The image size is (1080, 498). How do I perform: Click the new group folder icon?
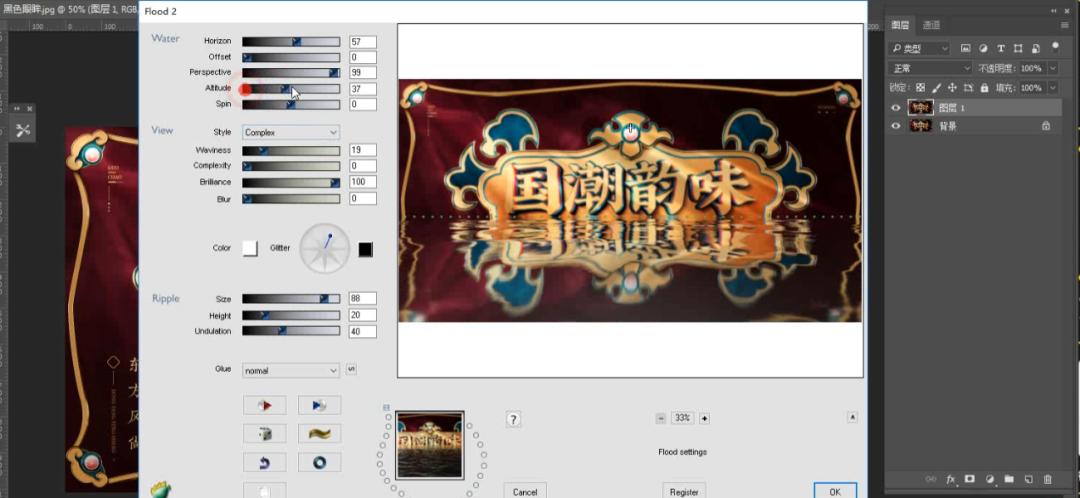pos(1009,479)
